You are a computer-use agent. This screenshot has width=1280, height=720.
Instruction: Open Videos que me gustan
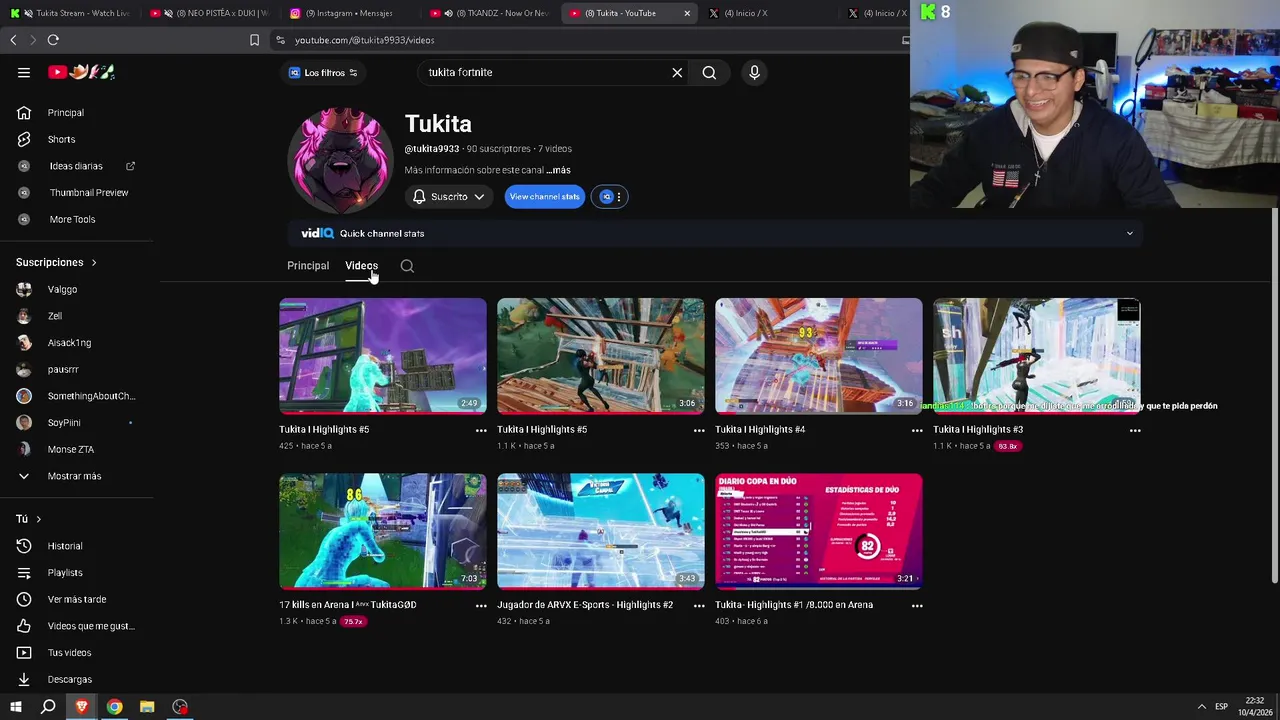click(x=91, y=626)
